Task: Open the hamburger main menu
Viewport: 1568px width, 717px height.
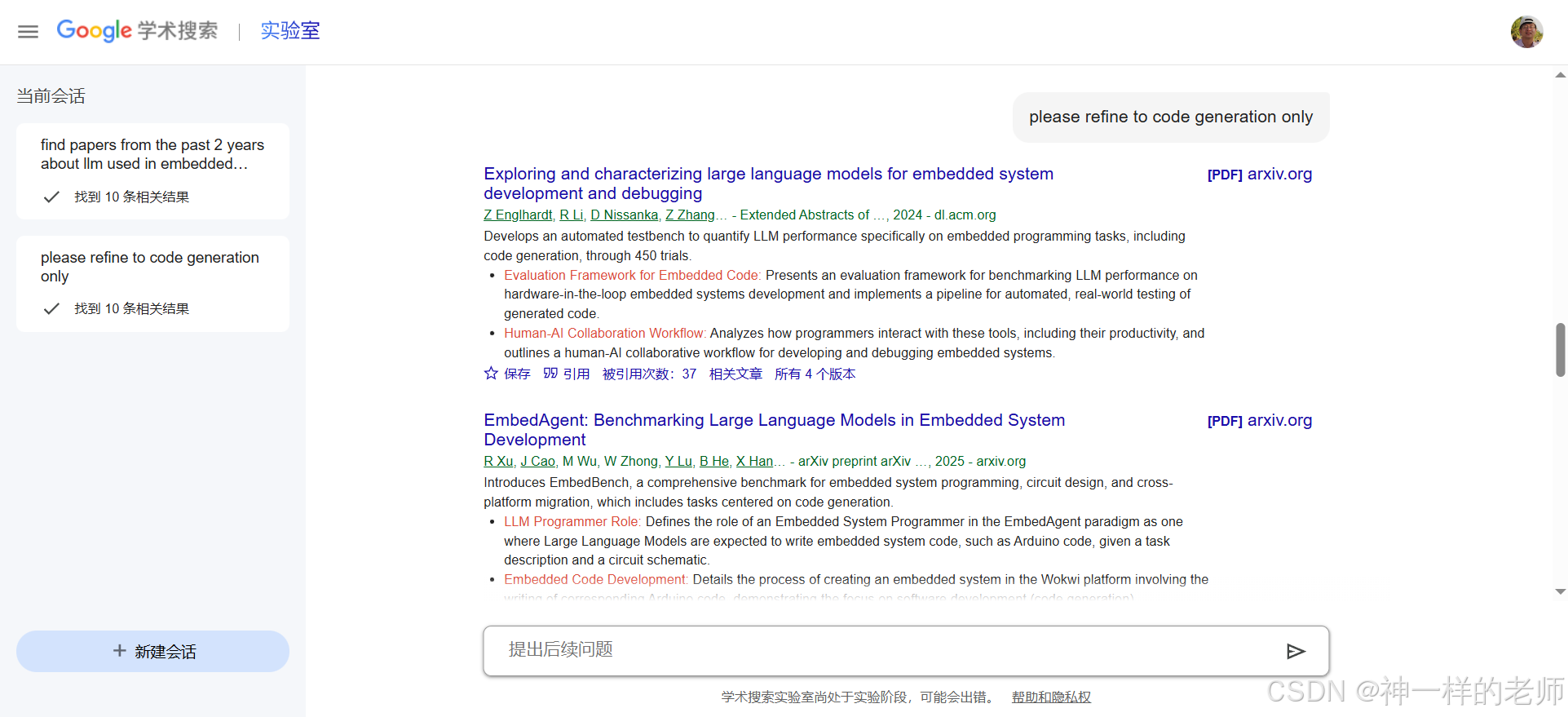Action: (x=28, y=32)
